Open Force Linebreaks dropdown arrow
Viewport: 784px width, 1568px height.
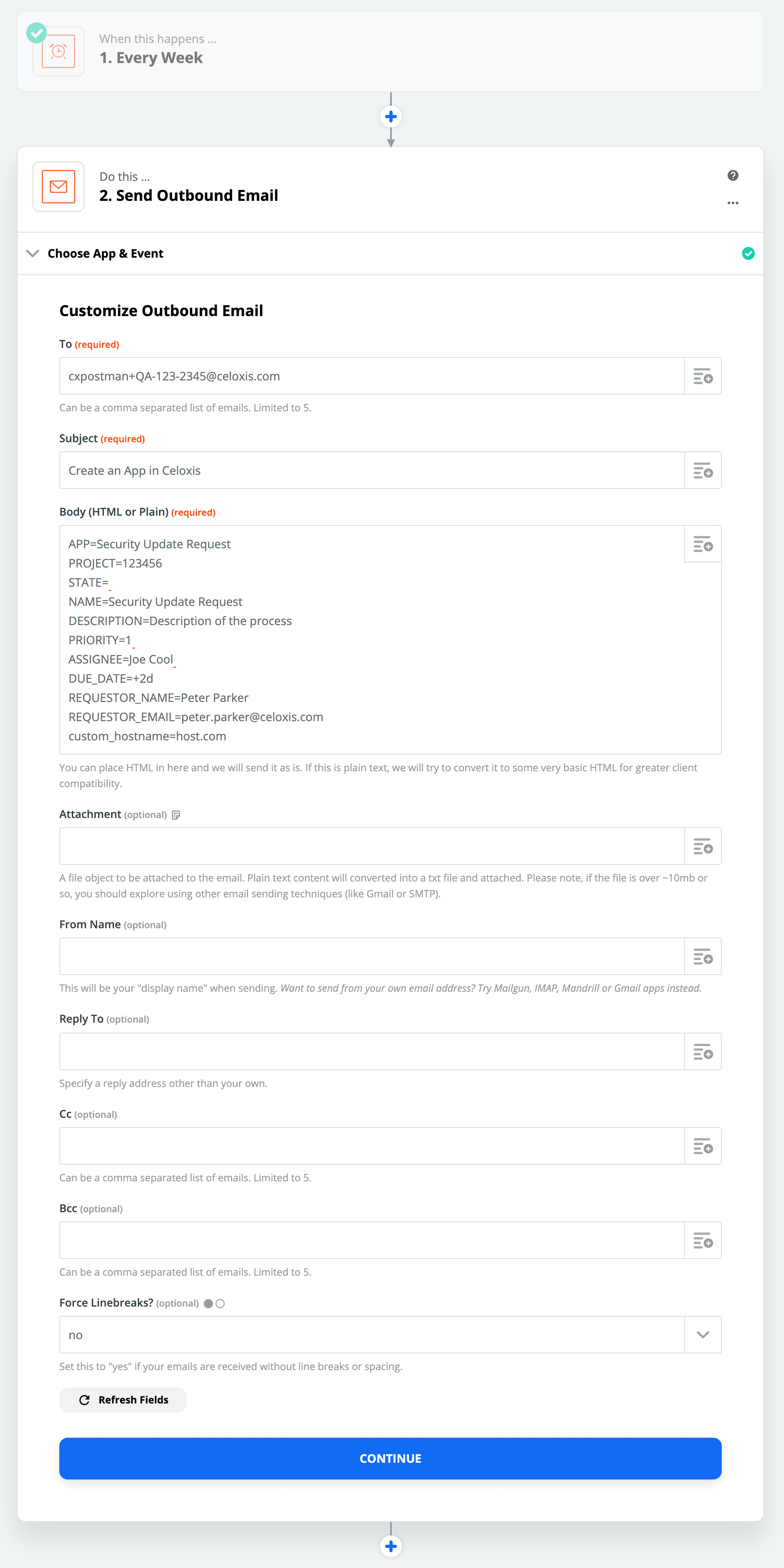click(703, 1335)
